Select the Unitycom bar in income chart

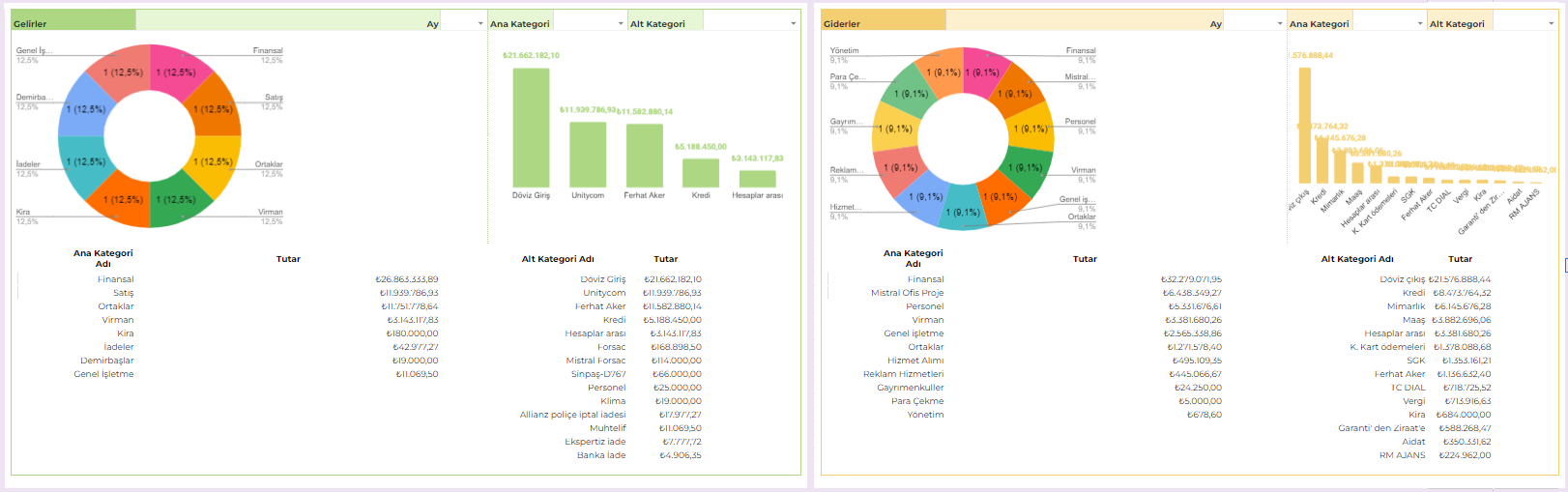click(588, 154)
